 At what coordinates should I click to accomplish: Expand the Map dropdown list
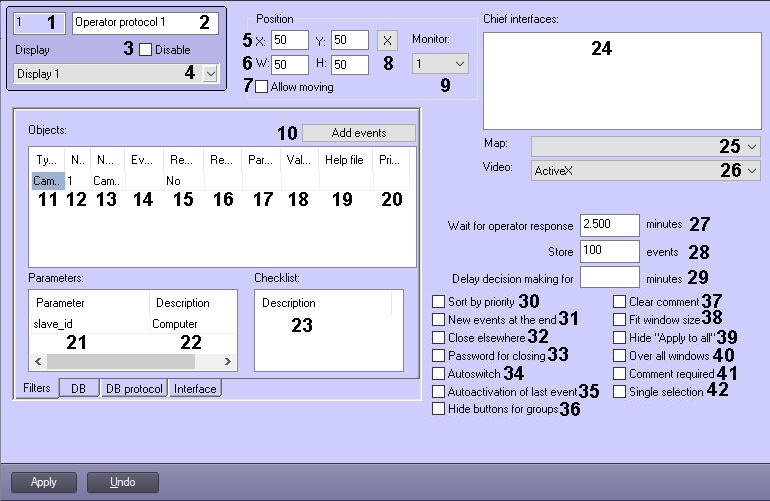752,147
